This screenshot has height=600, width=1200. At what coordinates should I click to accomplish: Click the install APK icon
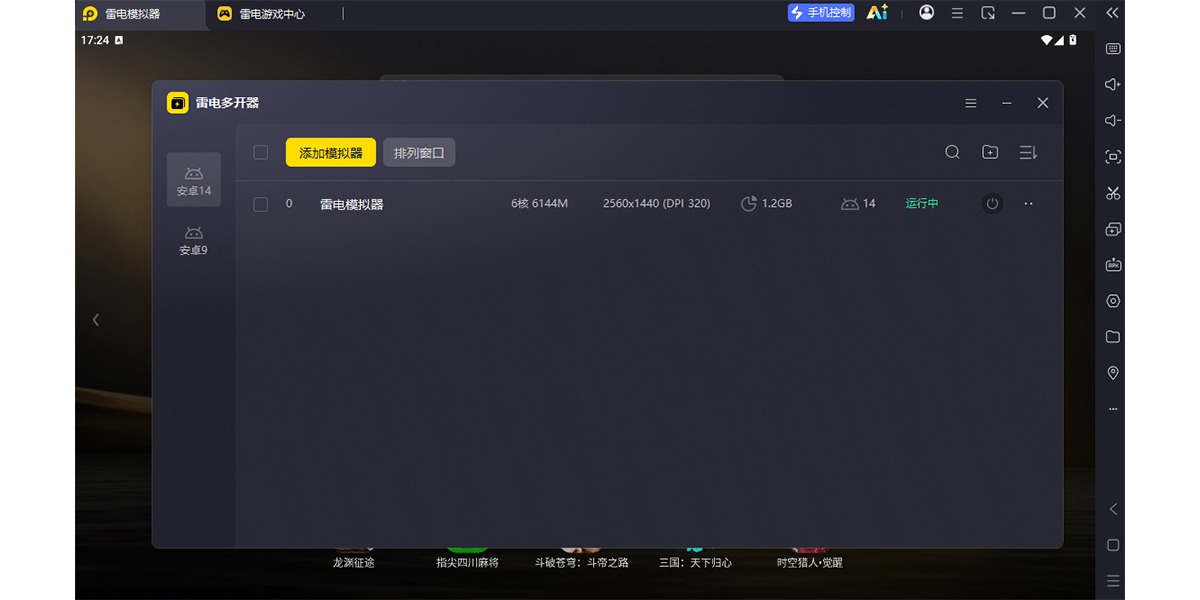1113,265
